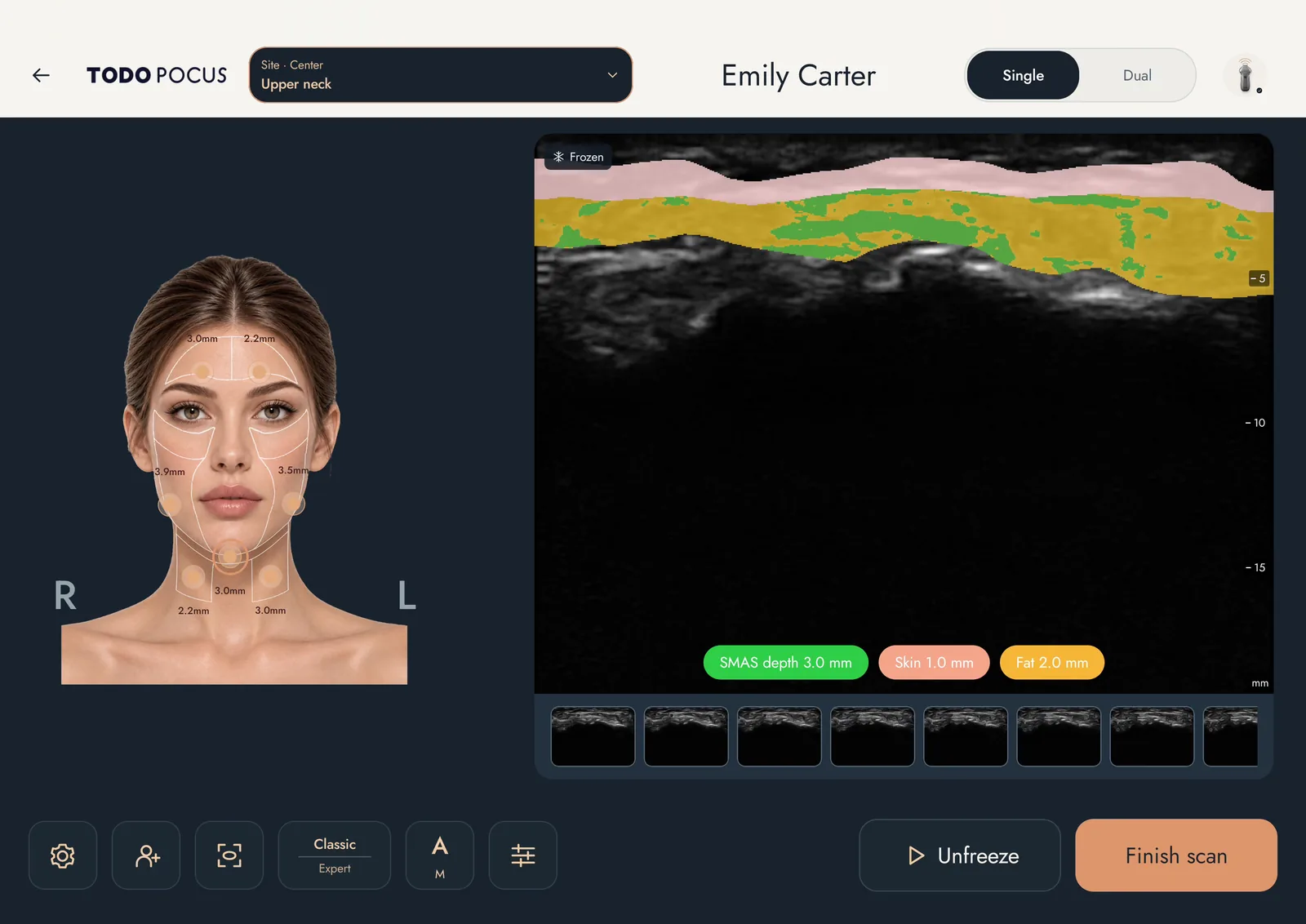The image size is (1306, 924).
Task: Toggle the Classic/Expert mode switch
Action: [x=335, y=855]
